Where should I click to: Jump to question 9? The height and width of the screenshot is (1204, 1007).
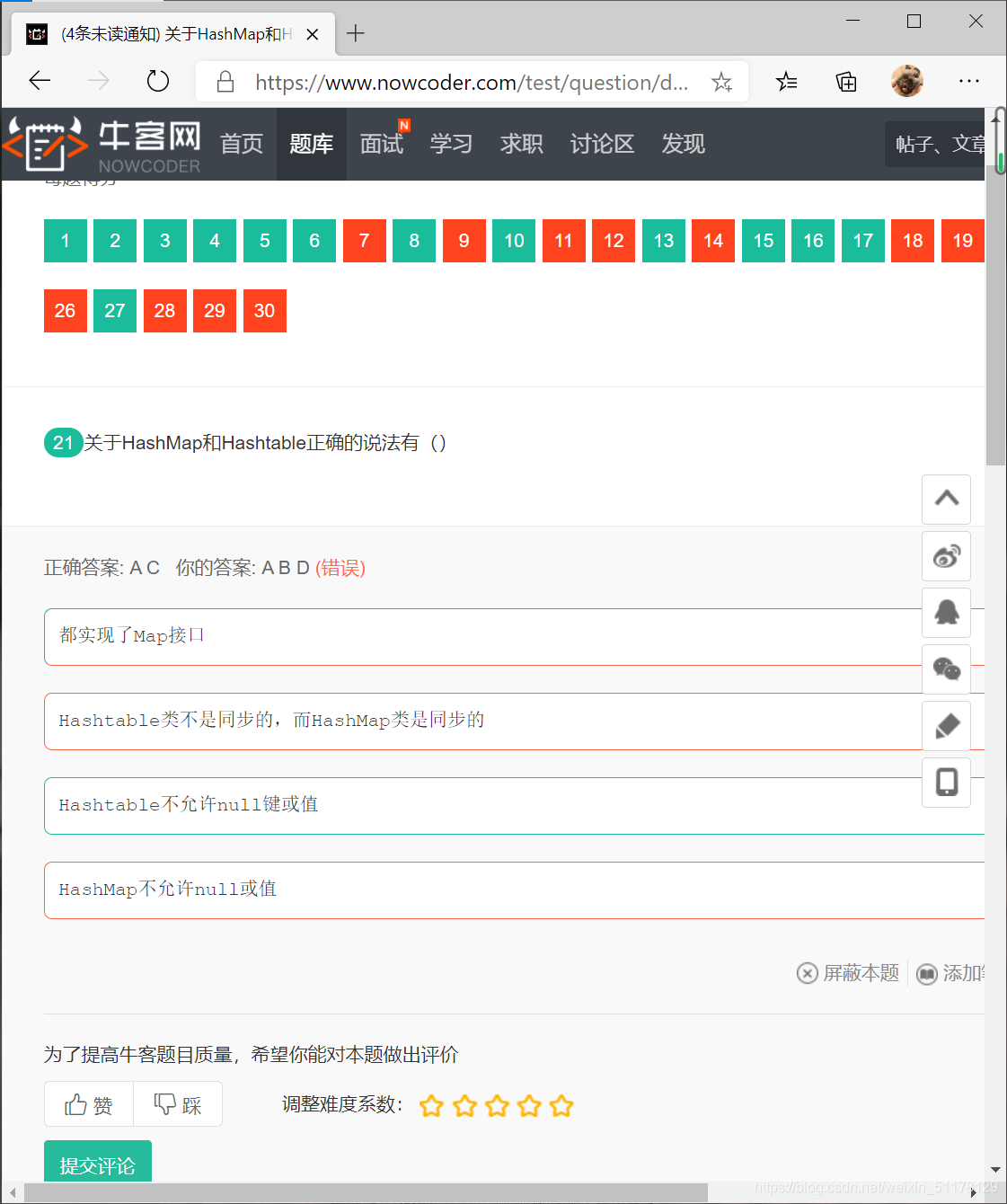click(464, 241)
